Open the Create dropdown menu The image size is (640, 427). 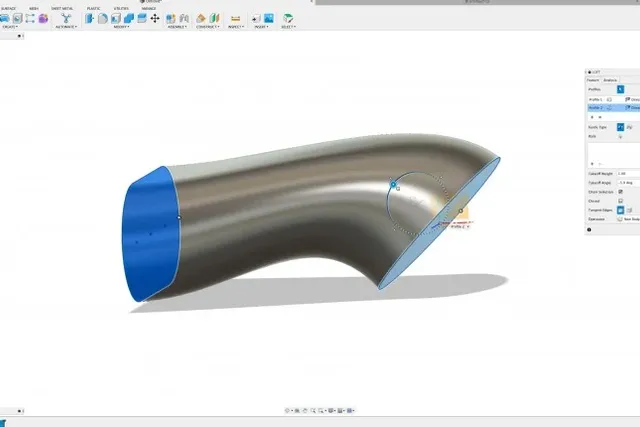pyautogui.click(x=10, y=27)
